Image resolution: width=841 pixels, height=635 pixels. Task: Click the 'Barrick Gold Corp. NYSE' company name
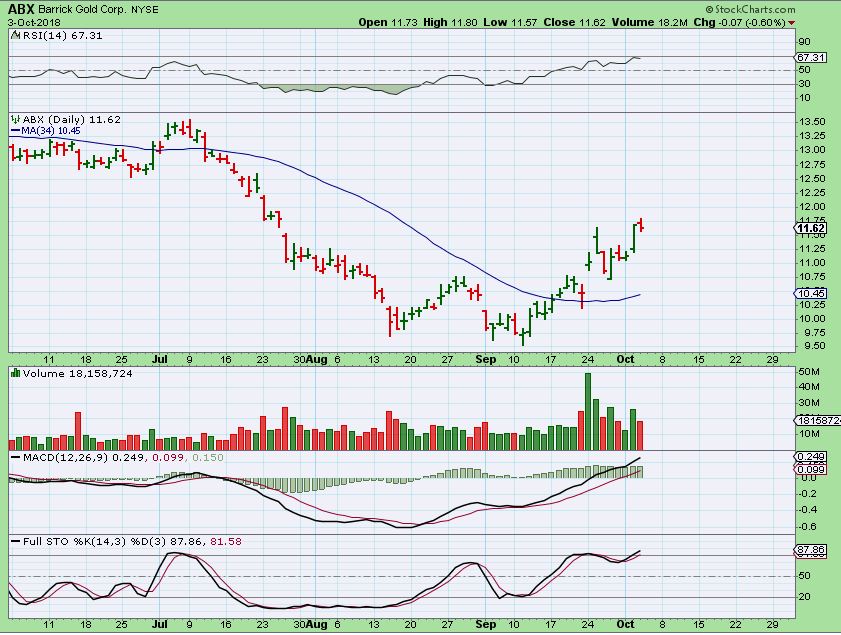(x=98, y=10)
